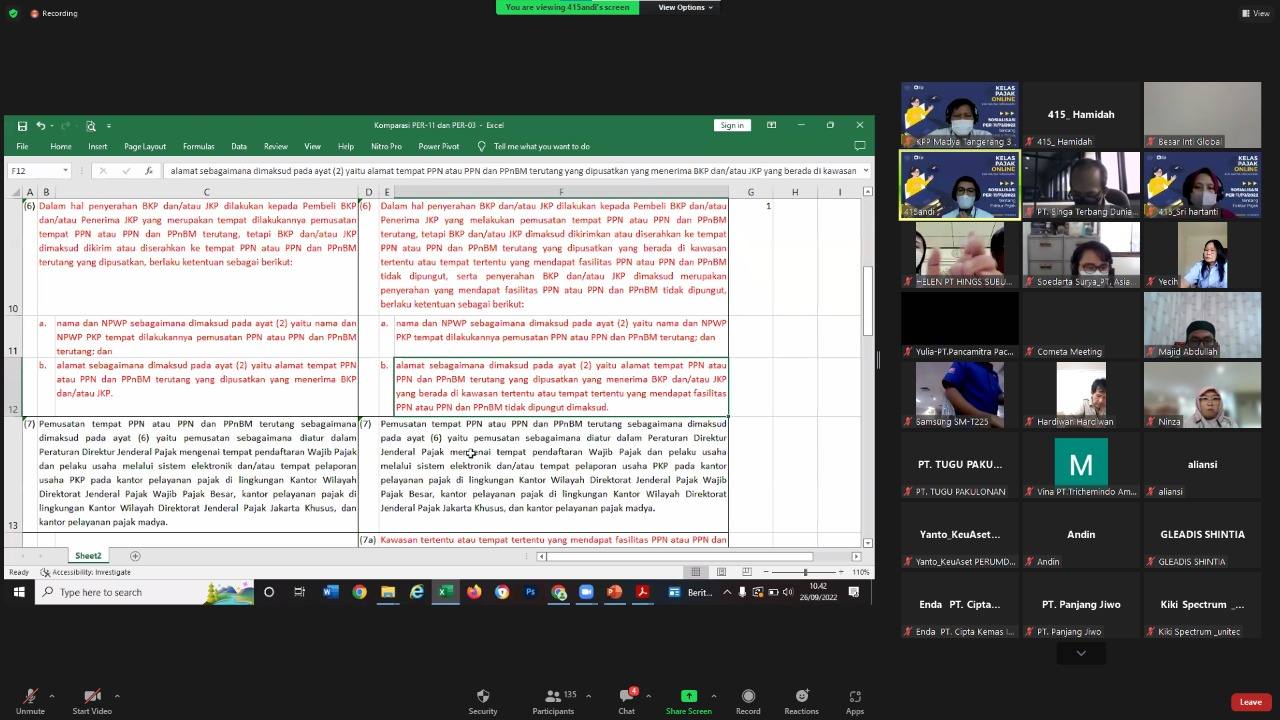
Task: Open the Formulas ribbon tab
Action: pos(198,147)
